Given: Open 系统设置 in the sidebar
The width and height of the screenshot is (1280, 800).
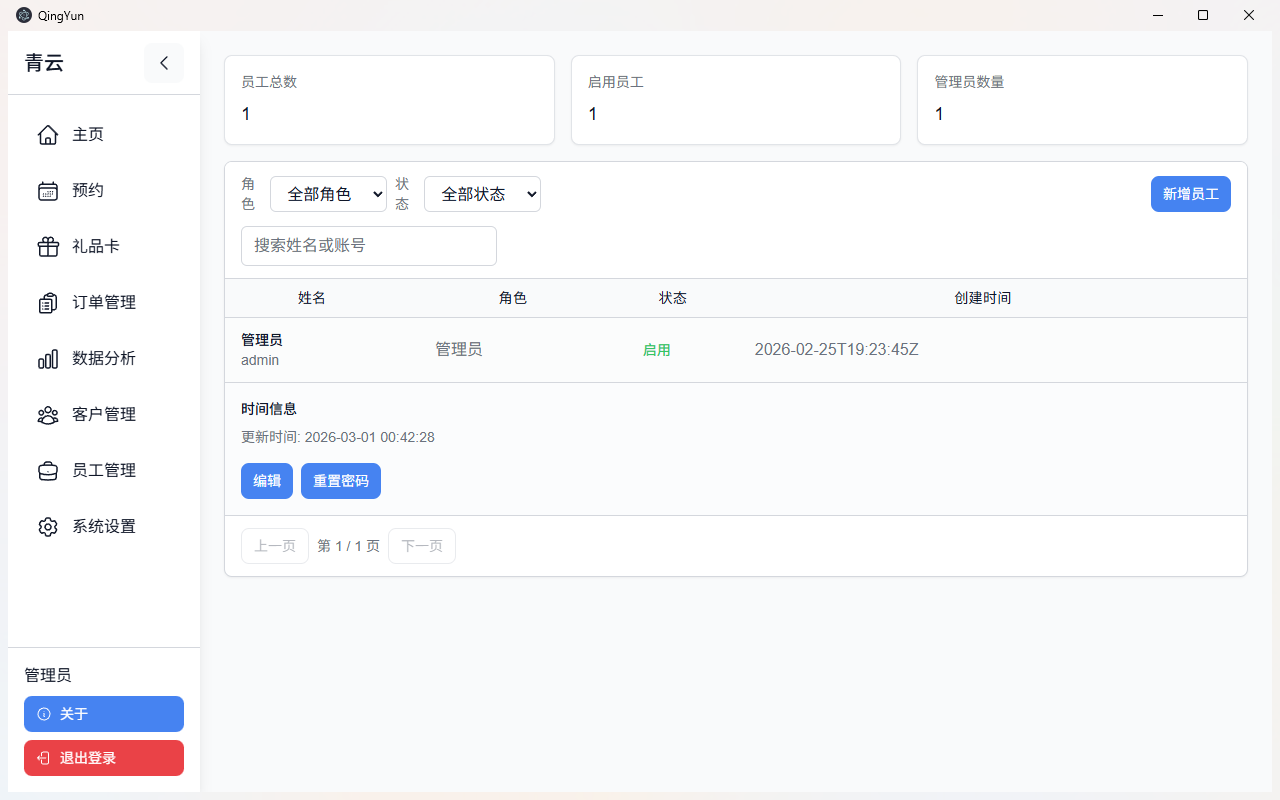Looking at the screenshot, I should click(x=104, y=527).
